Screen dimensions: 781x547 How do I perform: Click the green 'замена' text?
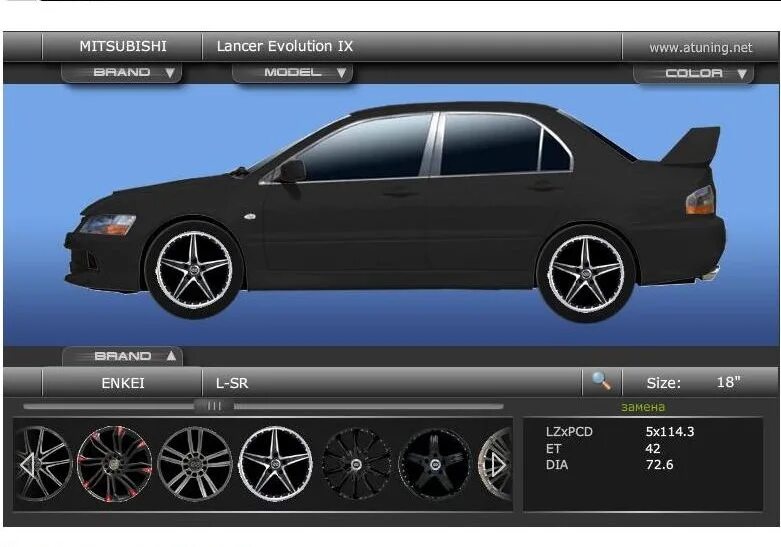tap(643, 407)
